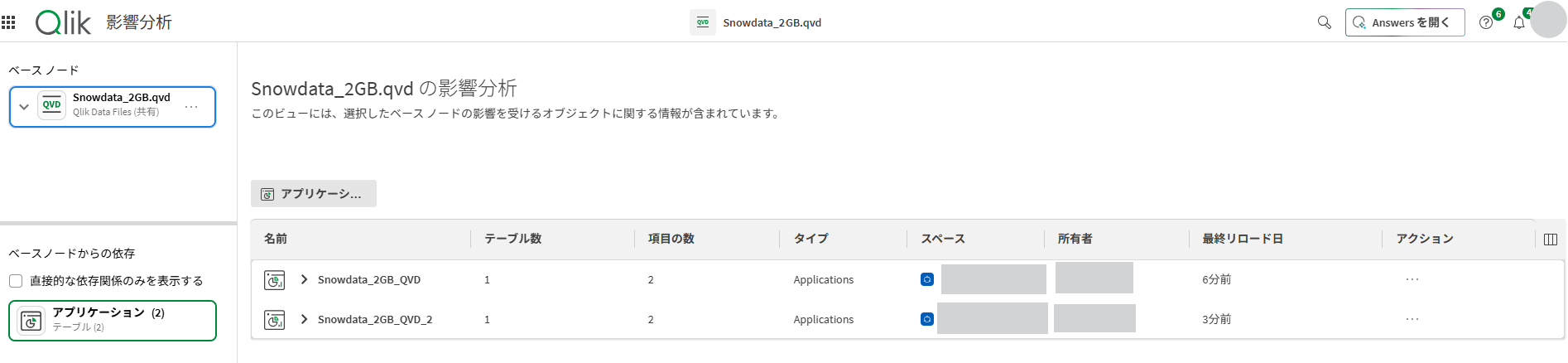The width and height of the screenshot is (1568, 363).
Task: Click the Snowdata_2GB_QVD_2 app name
Action: 375,320
